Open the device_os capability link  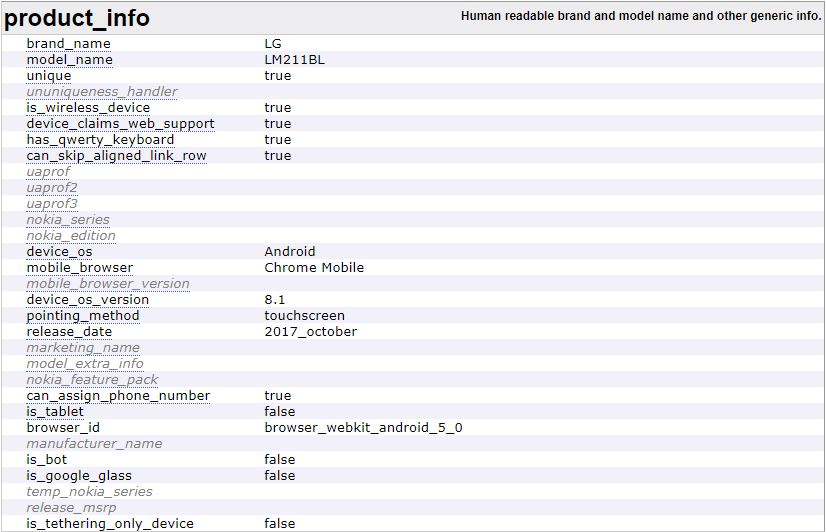59,252
